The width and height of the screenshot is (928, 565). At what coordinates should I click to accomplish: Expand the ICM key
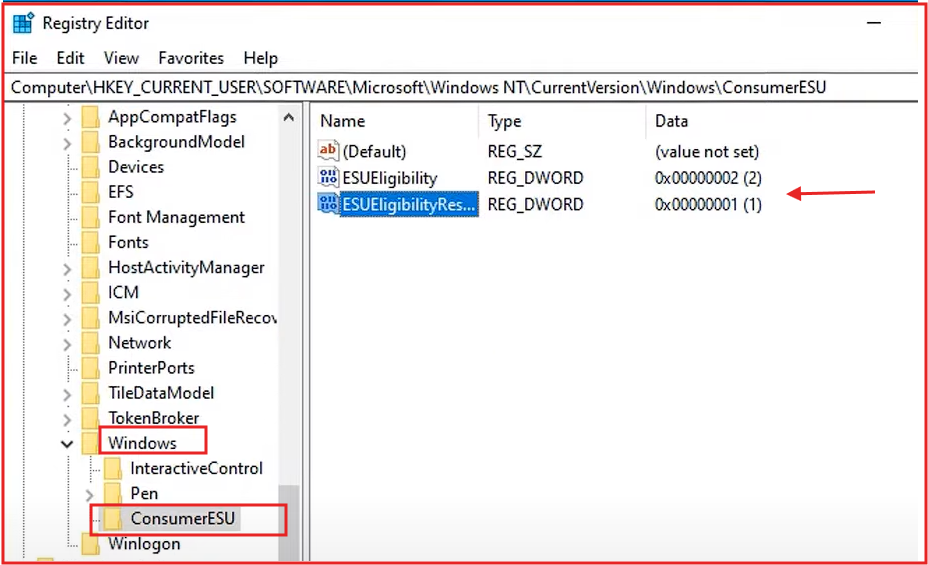[x=67, y=294]
